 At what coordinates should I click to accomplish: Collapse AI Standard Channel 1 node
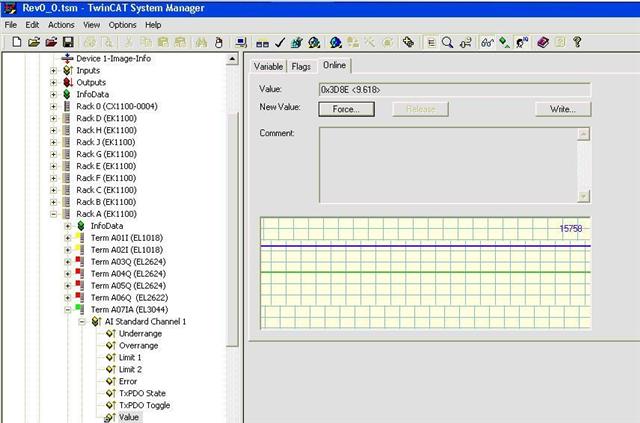(82, 322)
